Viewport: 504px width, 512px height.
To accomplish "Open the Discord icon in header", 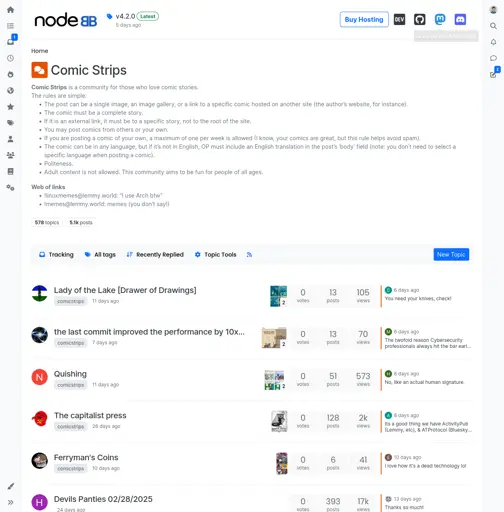I will 460,19.
